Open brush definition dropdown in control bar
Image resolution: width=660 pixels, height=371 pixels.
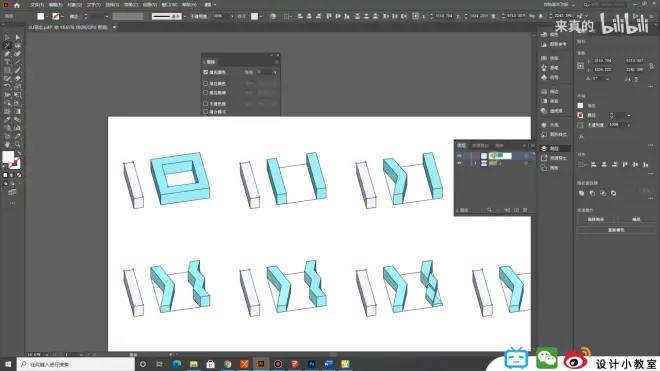185,16
